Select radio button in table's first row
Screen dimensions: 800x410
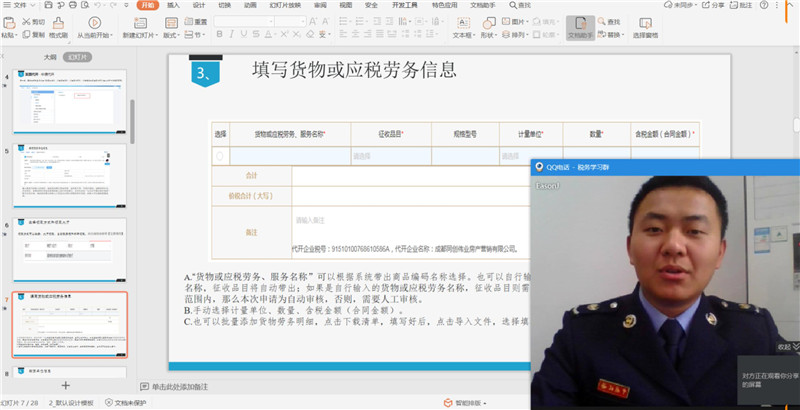pos(220,156)
